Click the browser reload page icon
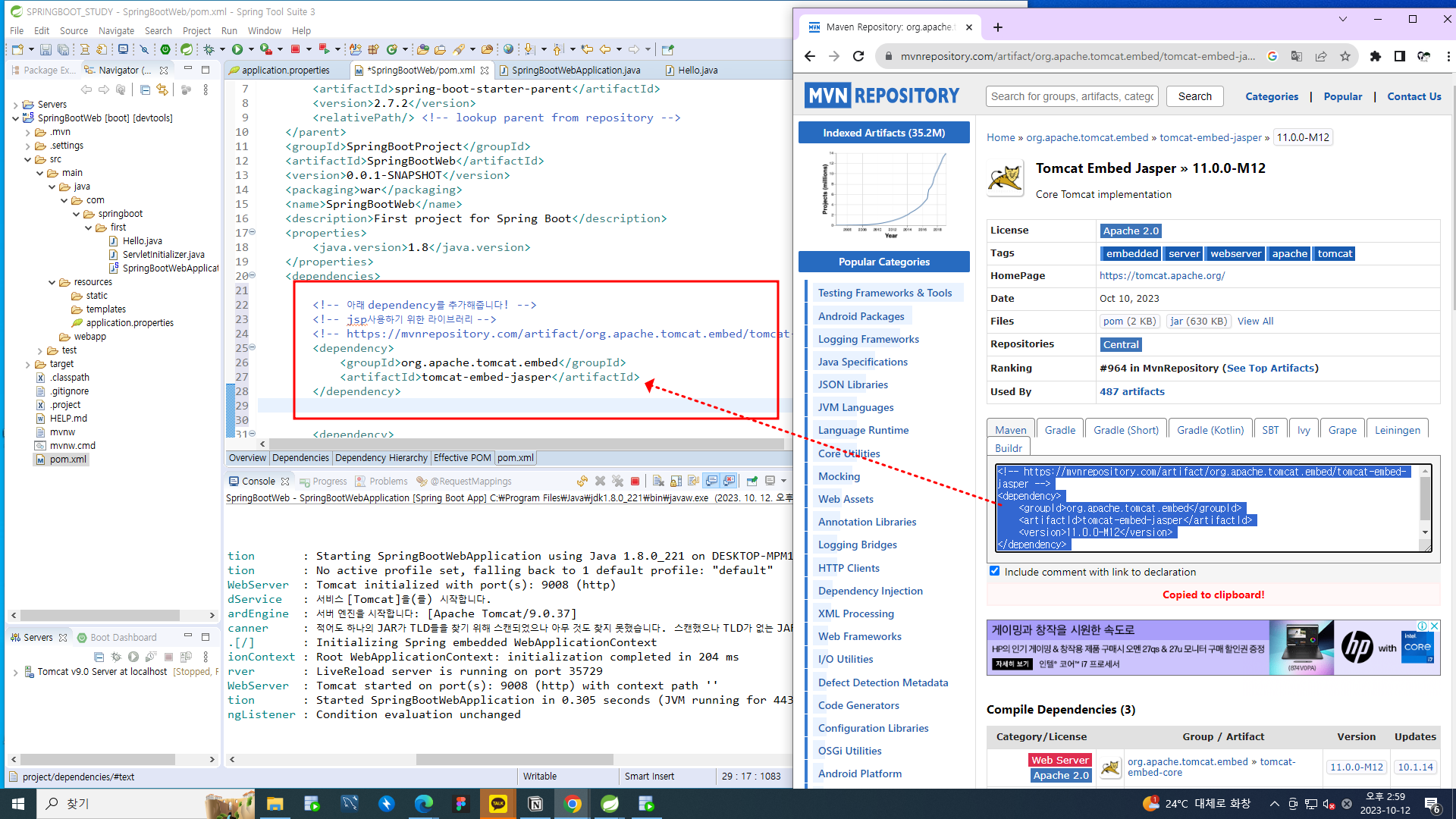The image size is (1456, 819). 858,56
